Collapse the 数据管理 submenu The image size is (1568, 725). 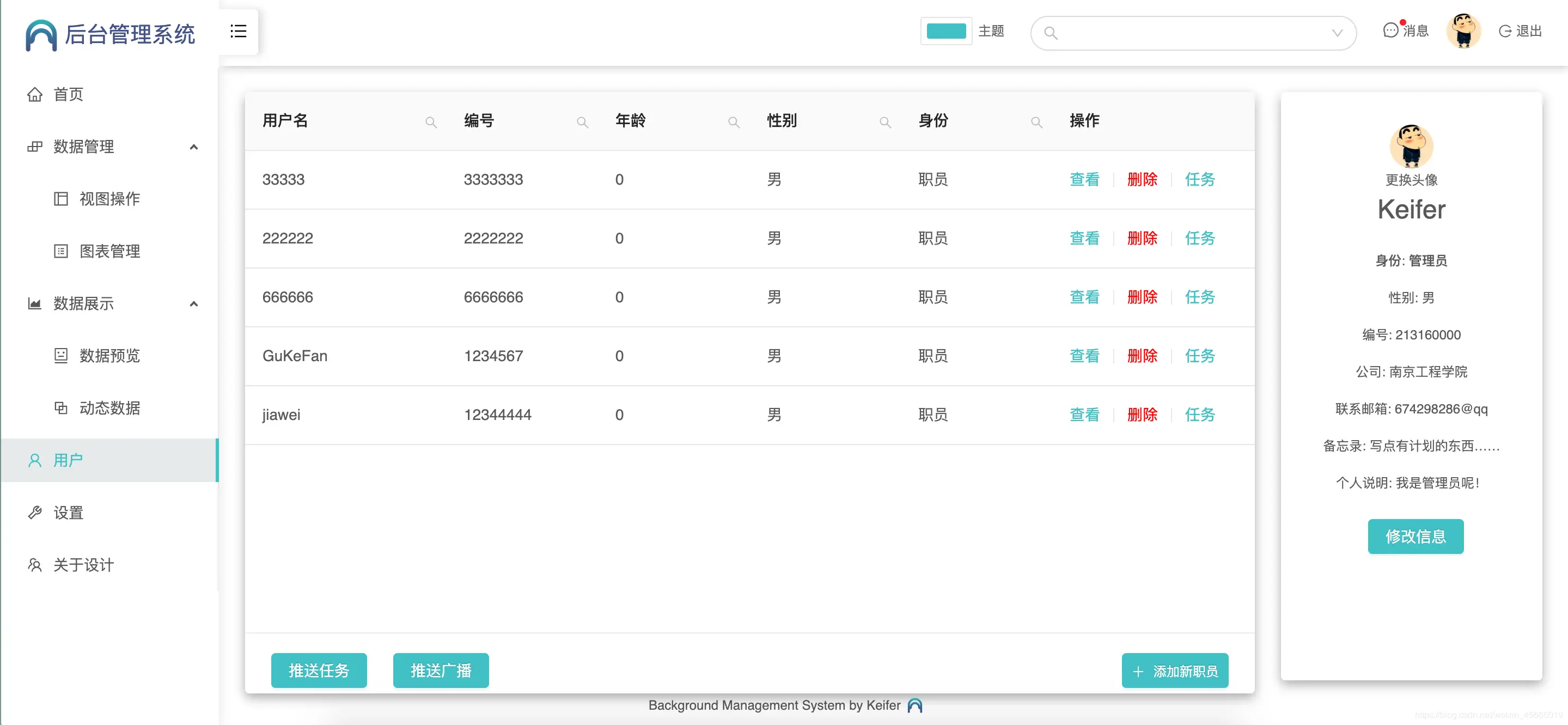(x=193, y=147)
